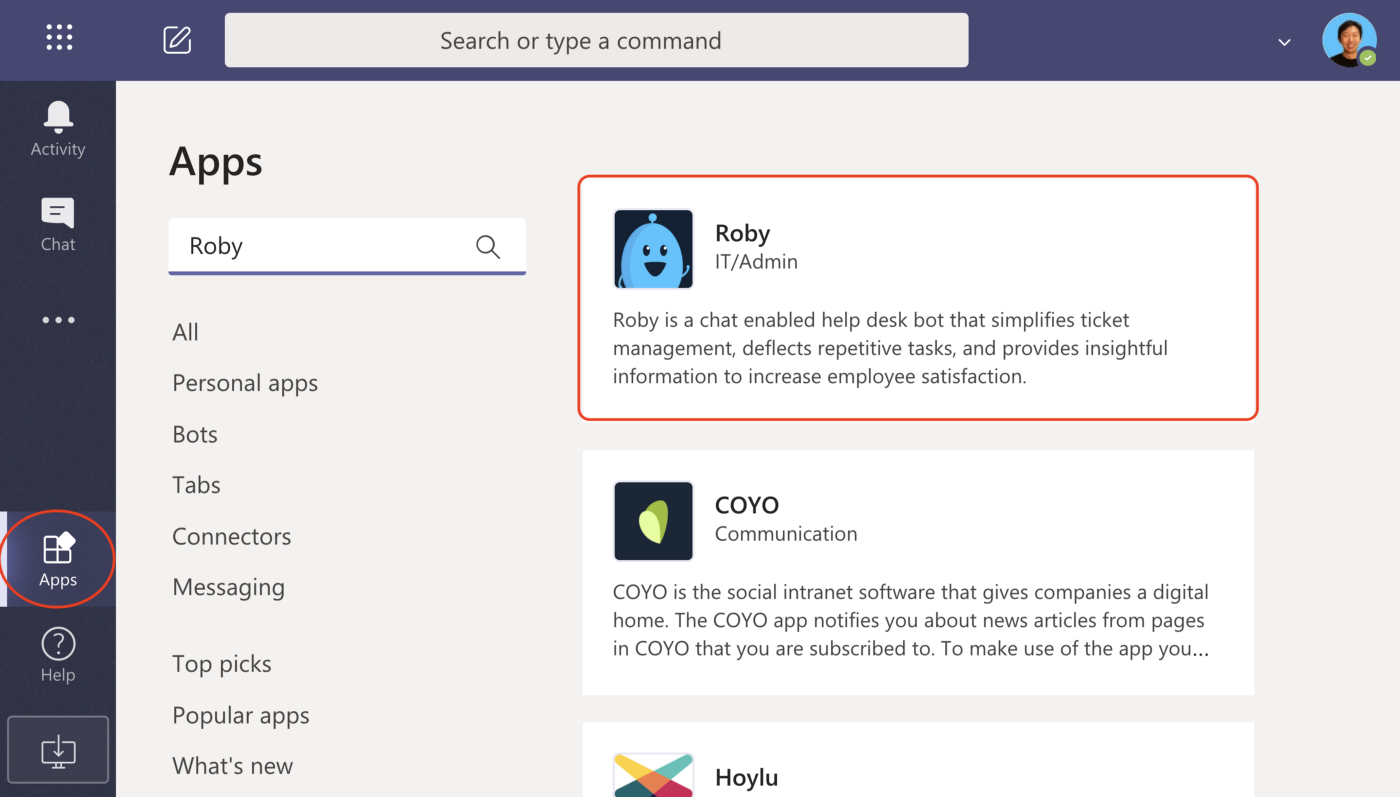Open the What's new list
Image resolution: width=1400 pixels, height=797 pixels.
pyautogui.click(x=233, y=766)
